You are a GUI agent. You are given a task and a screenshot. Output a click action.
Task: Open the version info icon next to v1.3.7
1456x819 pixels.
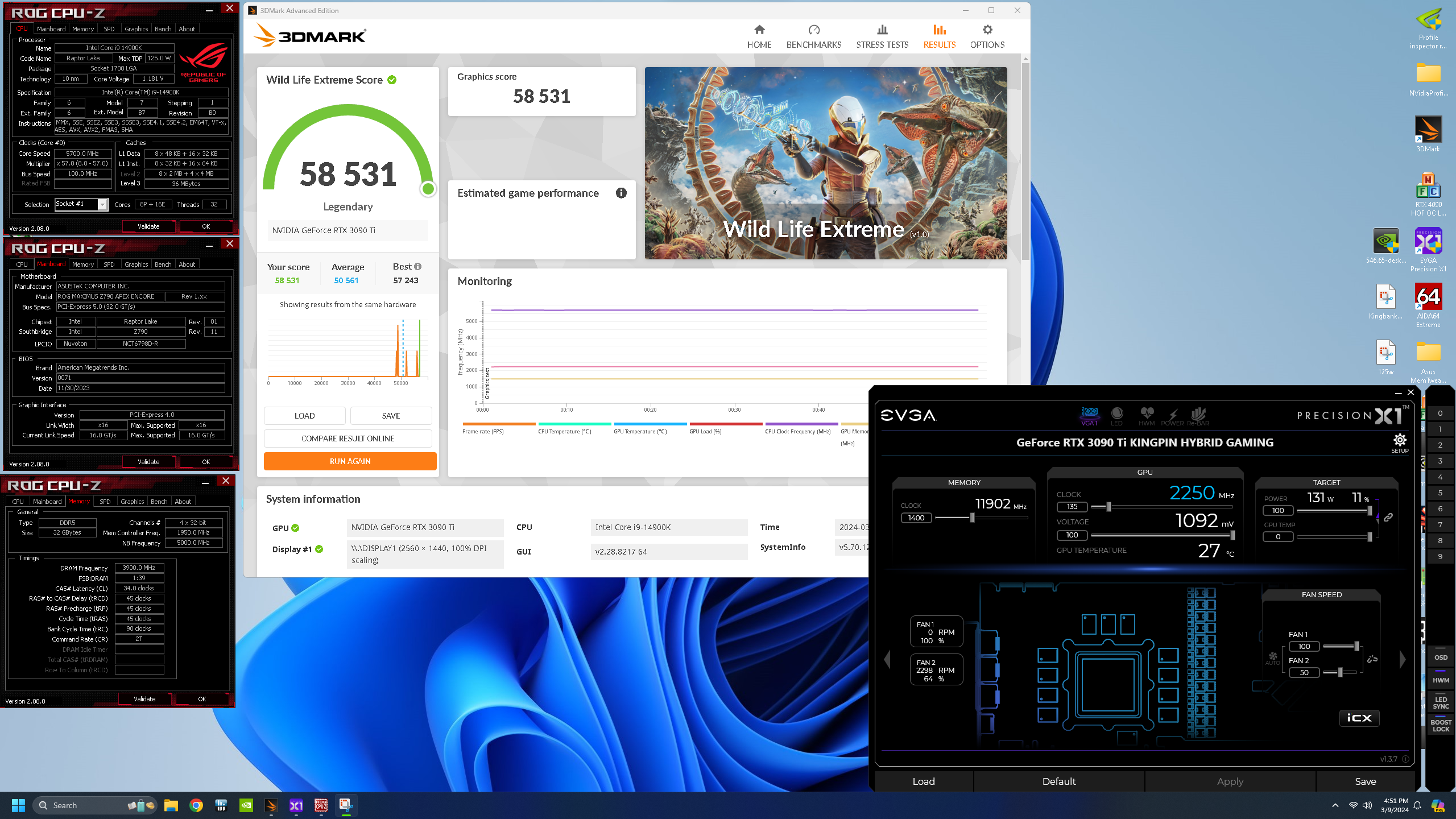click(1405, 759)
